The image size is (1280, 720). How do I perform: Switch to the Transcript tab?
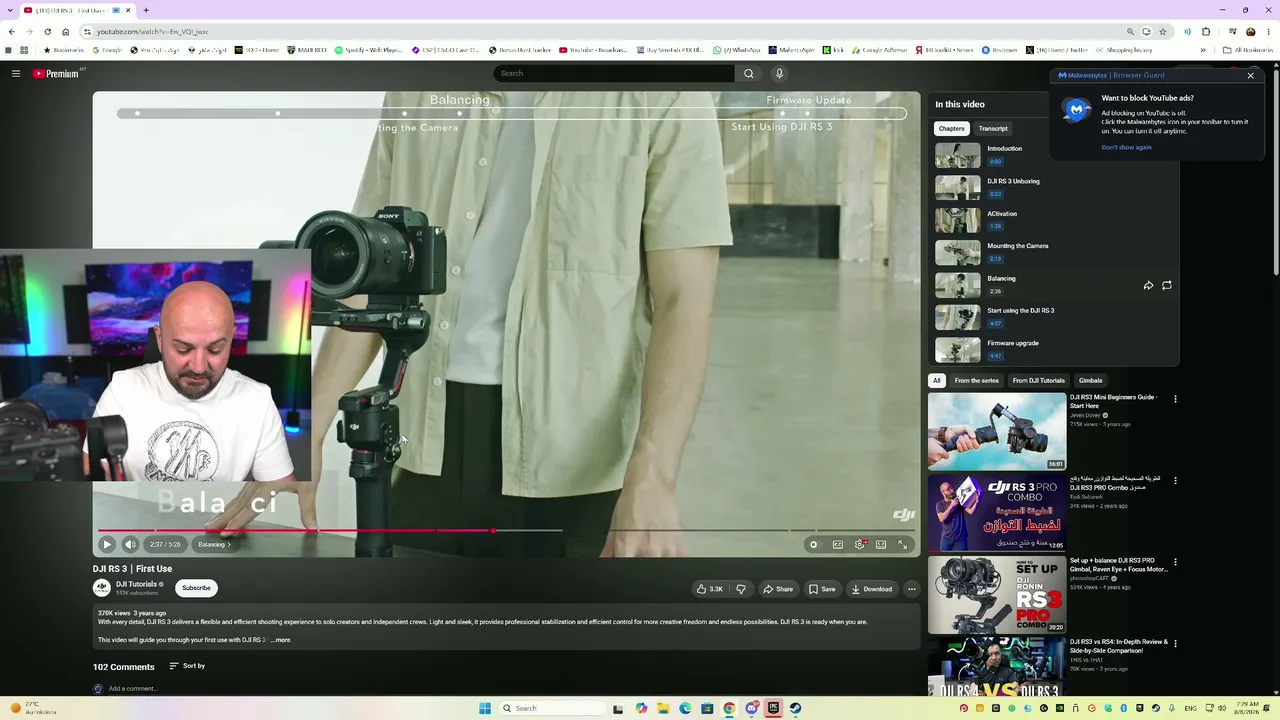[993, 128]
